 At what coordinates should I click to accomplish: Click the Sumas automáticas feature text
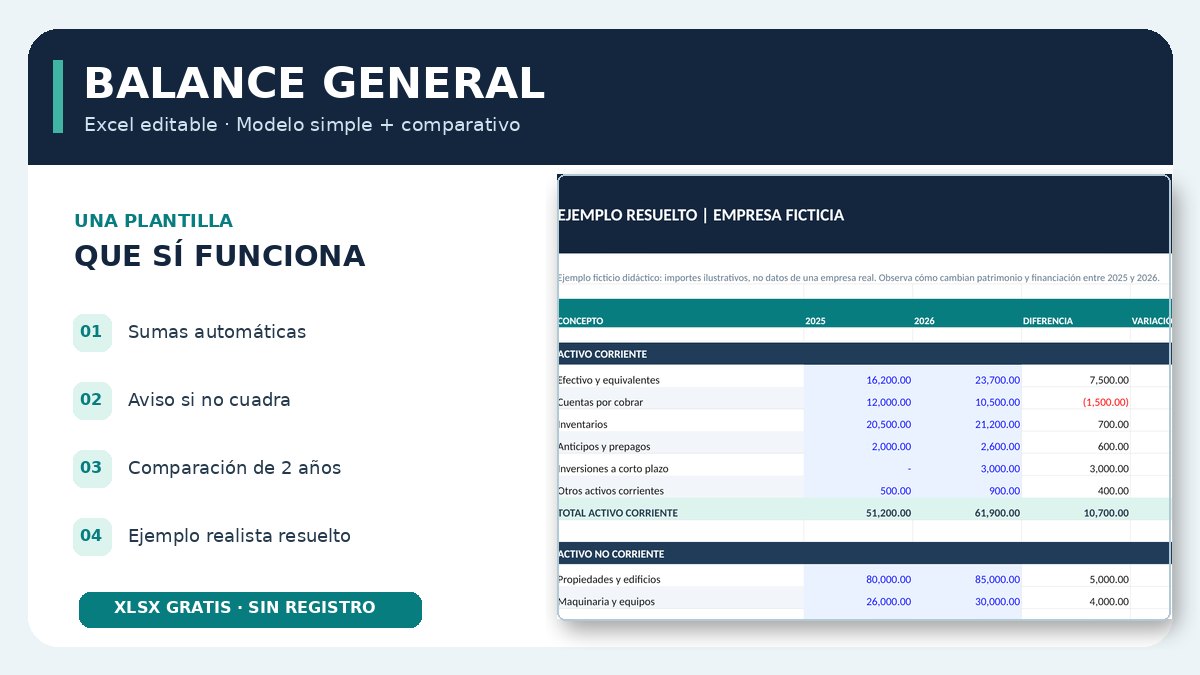coord(217,332)
